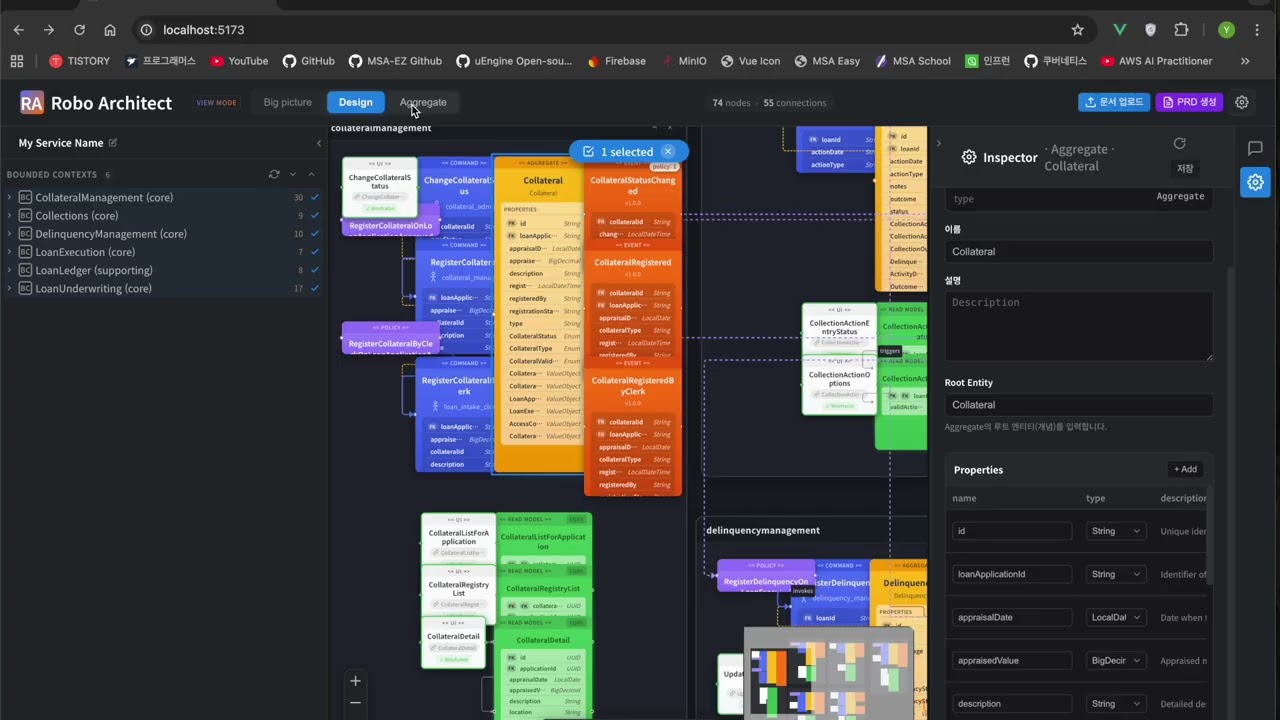Open the Chrome apps grid
The width and height of the screenshot is (1280, 720).
click(x=17, y=61)
